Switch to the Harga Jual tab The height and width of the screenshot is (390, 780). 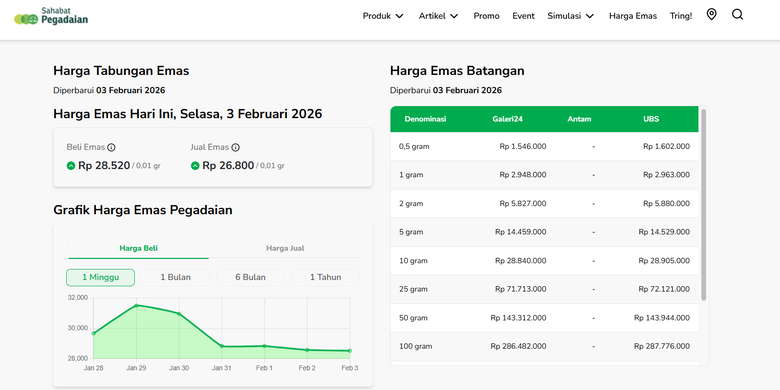point(285,248)
